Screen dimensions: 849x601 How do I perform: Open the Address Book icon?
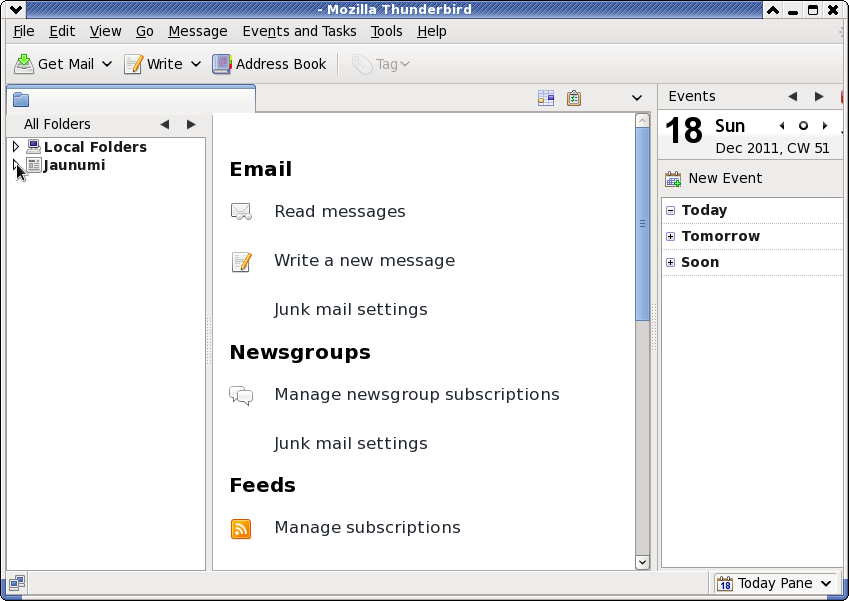tap(221, 64)
